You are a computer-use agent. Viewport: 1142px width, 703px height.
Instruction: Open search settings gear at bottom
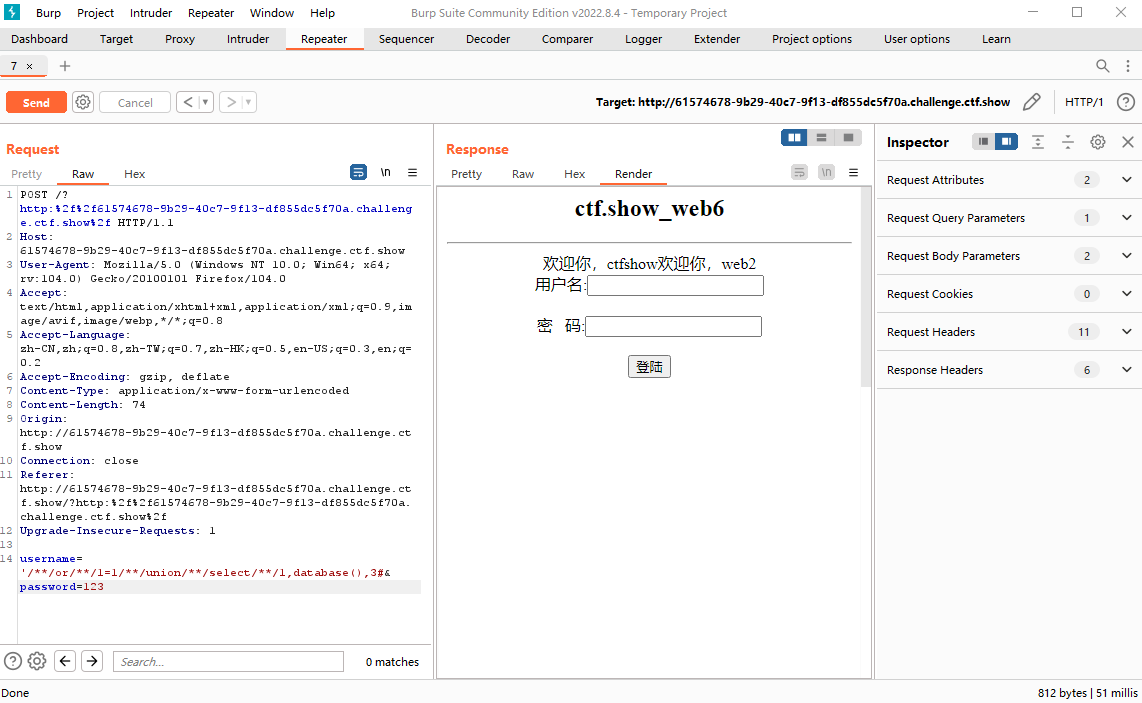pos(37,661)
